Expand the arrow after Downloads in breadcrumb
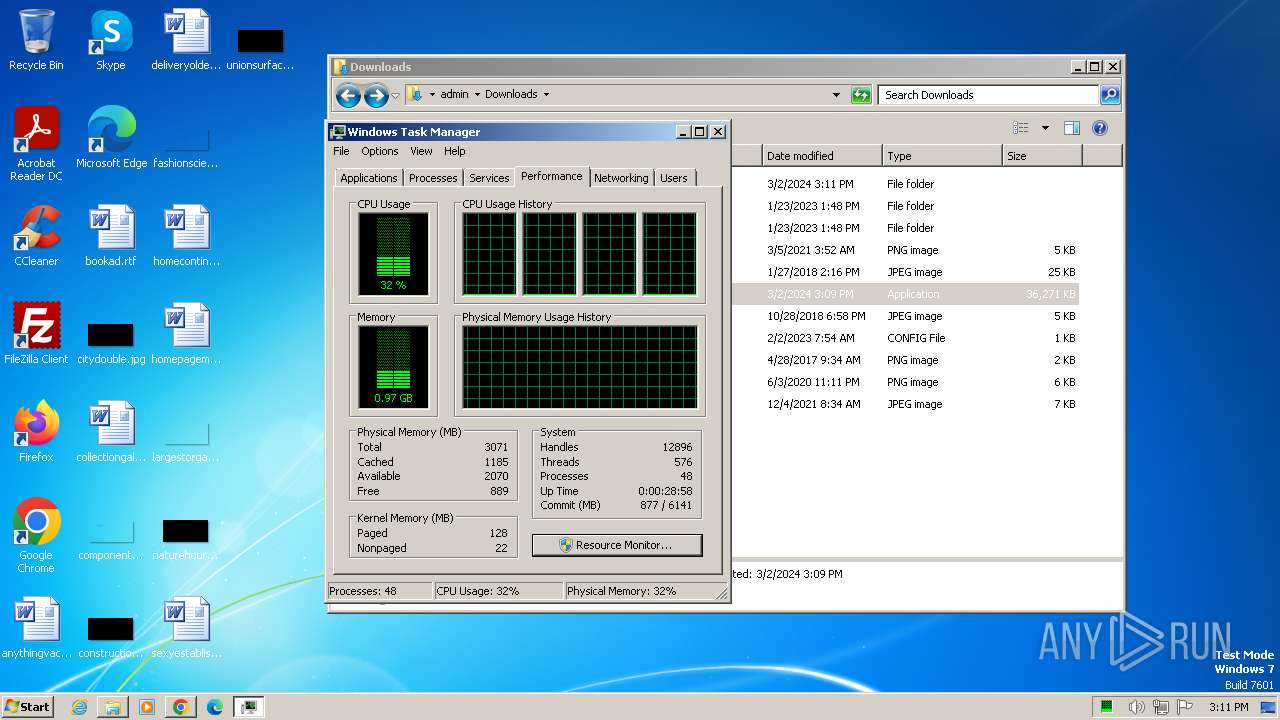1280x720 pixels. pos(546,94)
